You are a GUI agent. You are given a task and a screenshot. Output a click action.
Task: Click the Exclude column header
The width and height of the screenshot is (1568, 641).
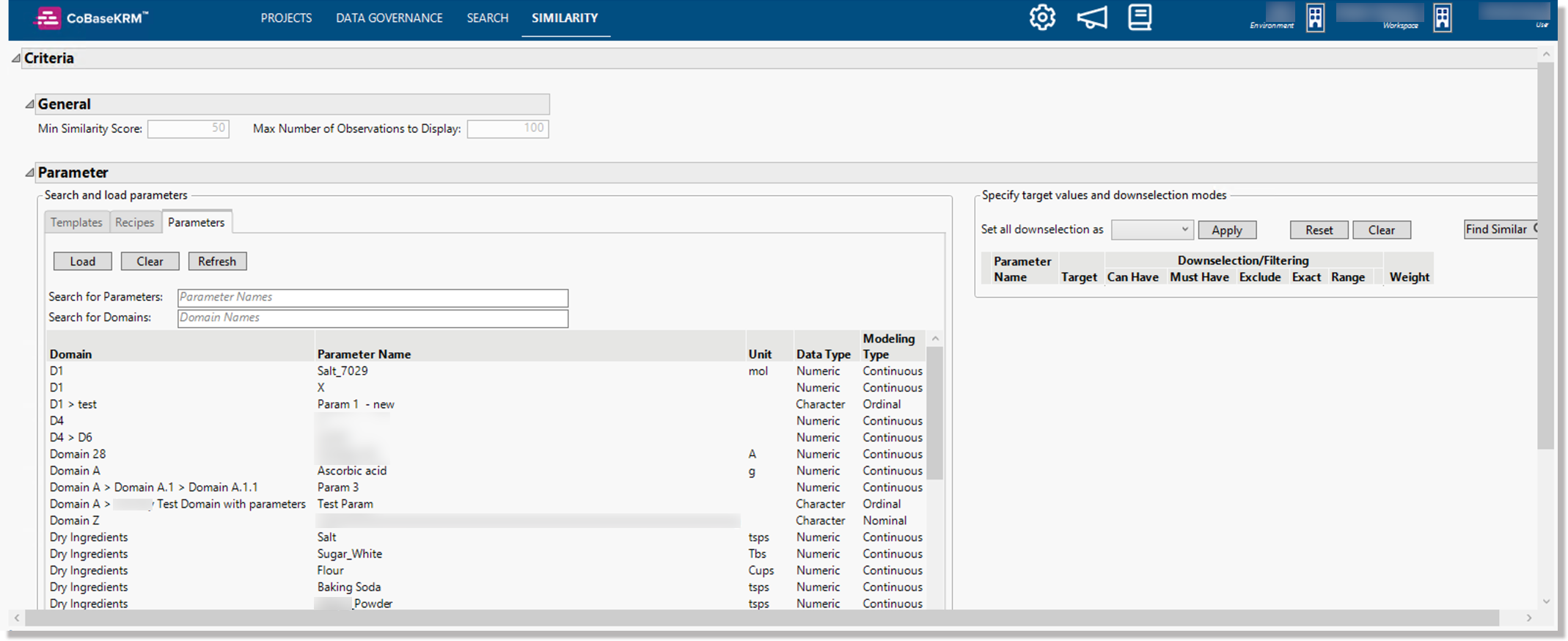coord(1260,277)
